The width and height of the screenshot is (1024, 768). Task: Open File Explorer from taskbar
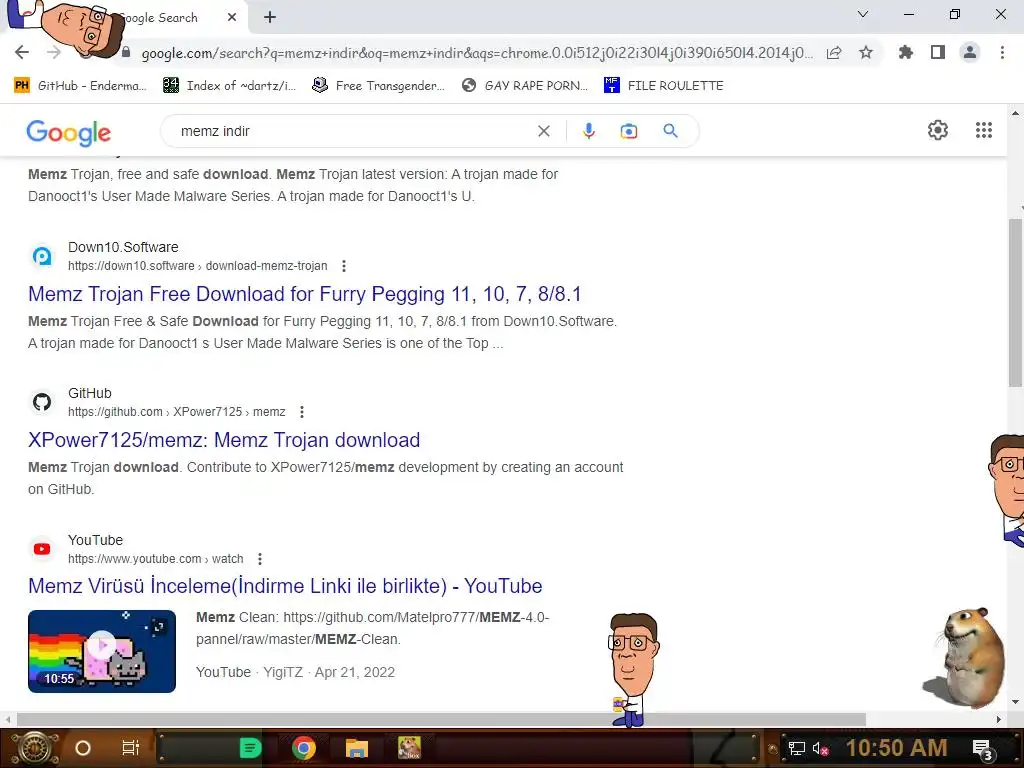(357, 748)
